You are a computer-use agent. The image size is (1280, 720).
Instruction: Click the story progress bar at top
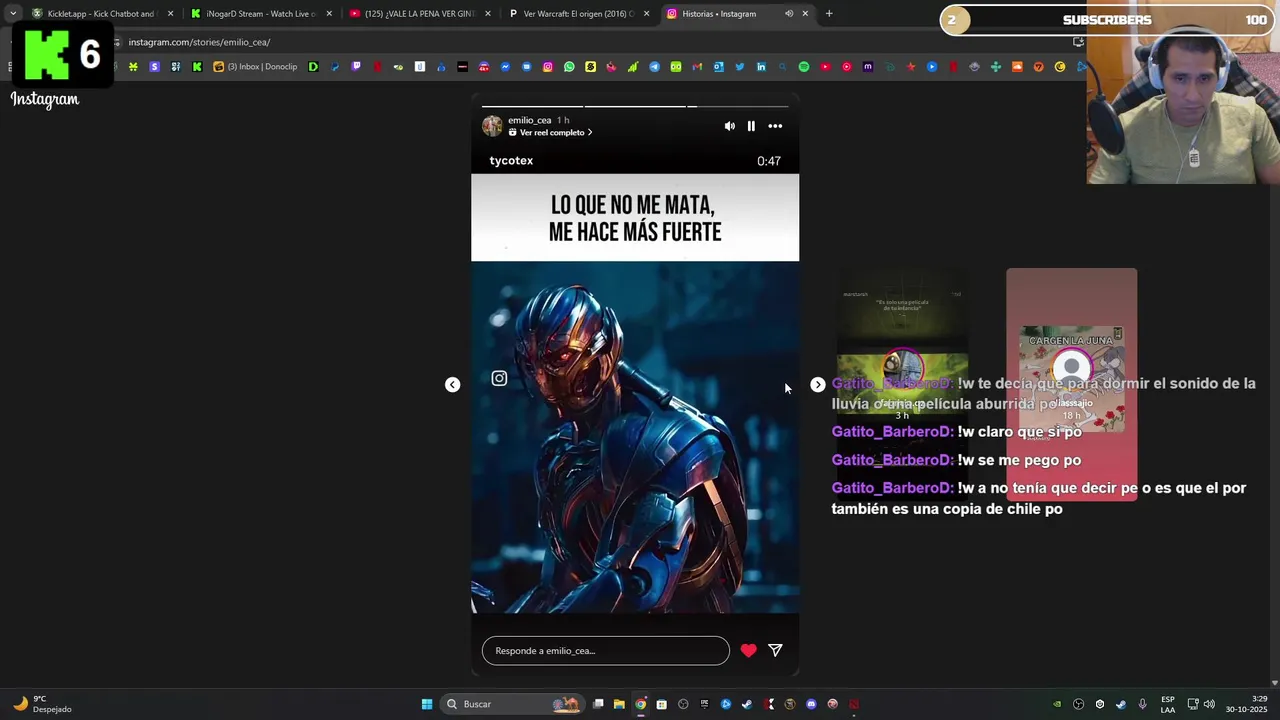635,106
